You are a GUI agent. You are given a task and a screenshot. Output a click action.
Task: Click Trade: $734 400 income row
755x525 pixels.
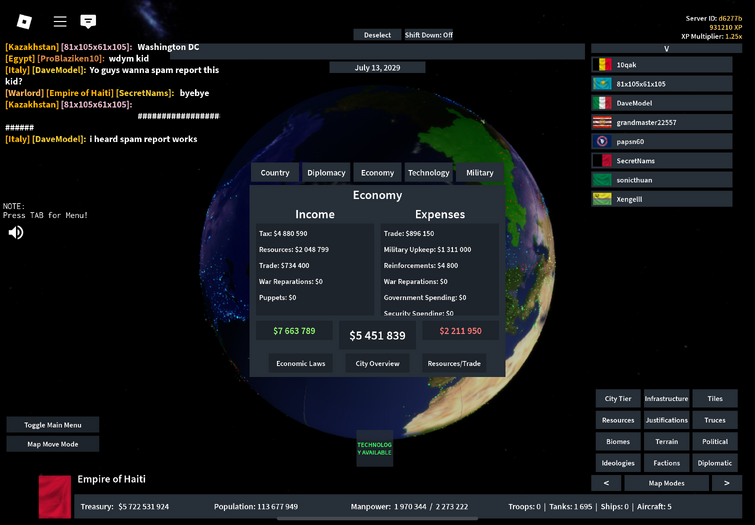[x=284, y=265]
